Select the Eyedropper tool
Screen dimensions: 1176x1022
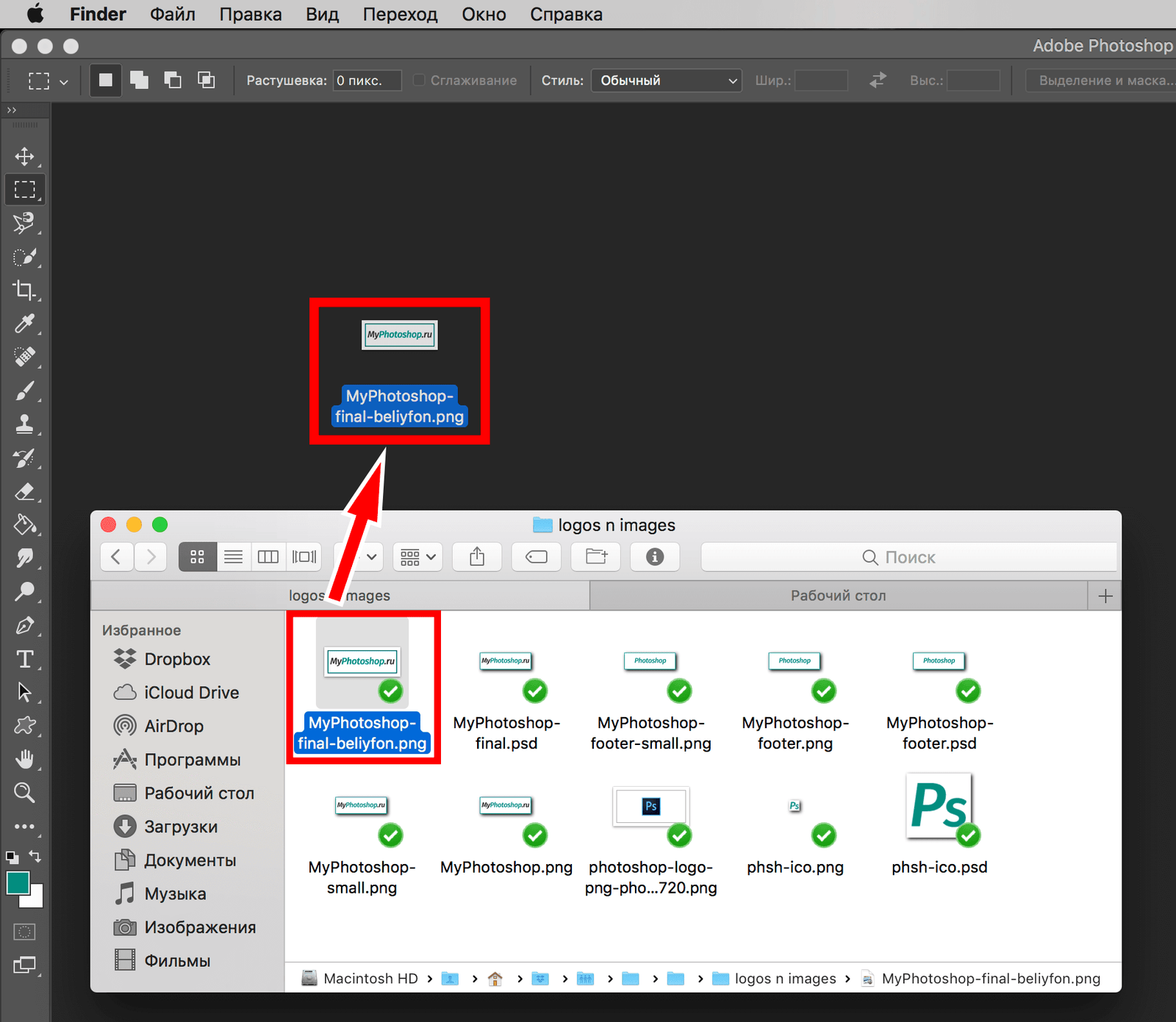coord(24,324)
